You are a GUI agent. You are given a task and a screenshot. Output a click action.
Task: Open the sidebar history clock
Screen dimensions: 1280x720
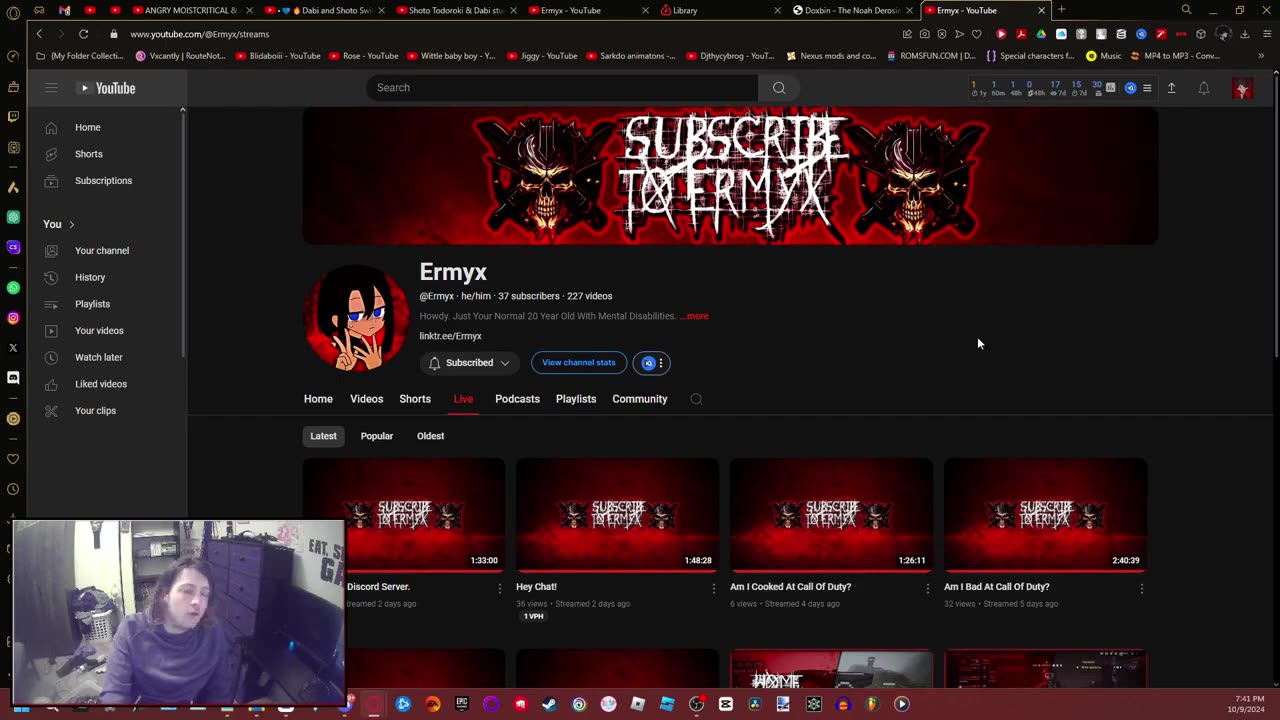point(13,489)
